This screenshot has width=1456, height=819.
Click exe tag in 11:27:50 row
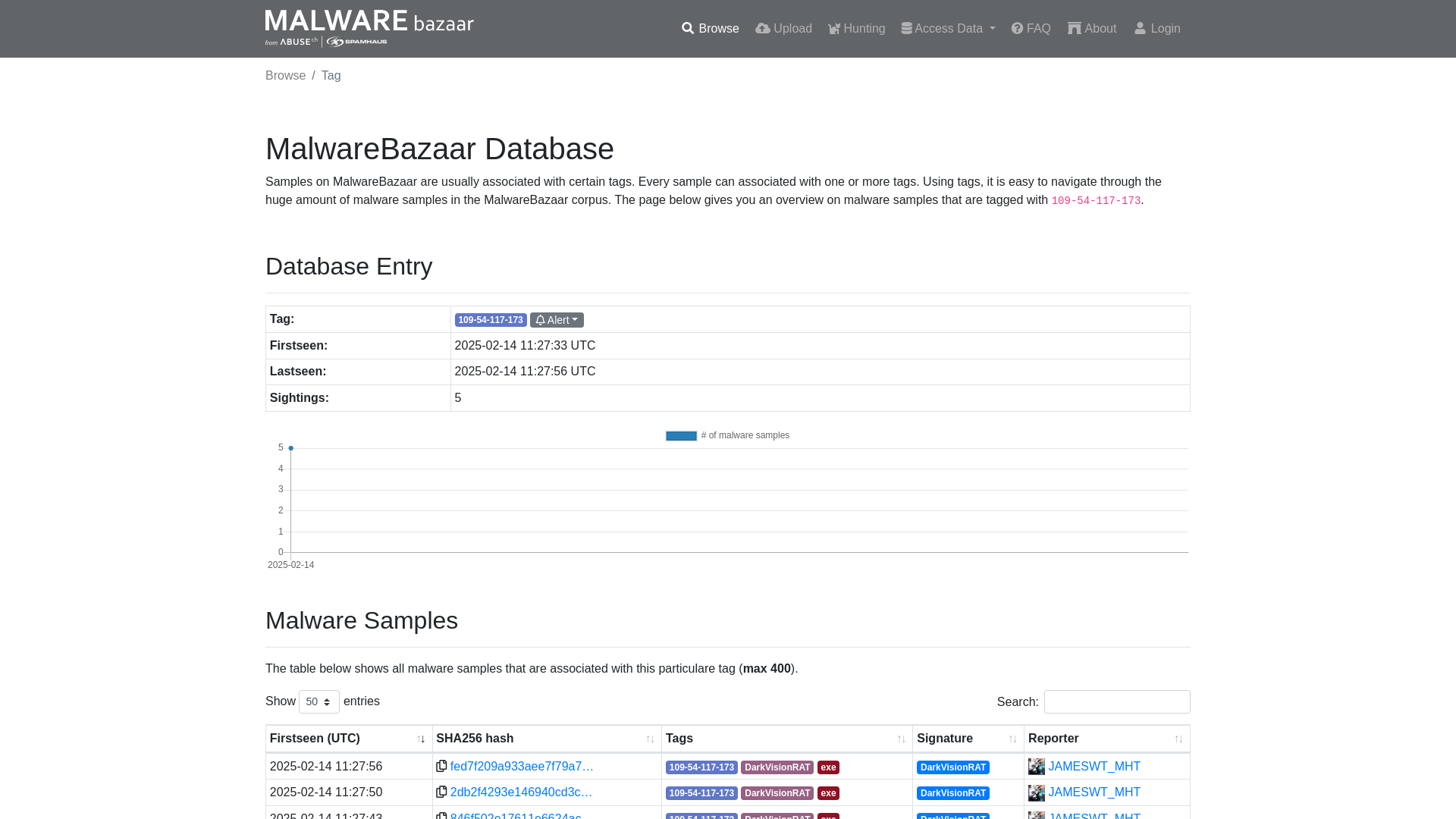pyautogui.click(x=828, y=793)
